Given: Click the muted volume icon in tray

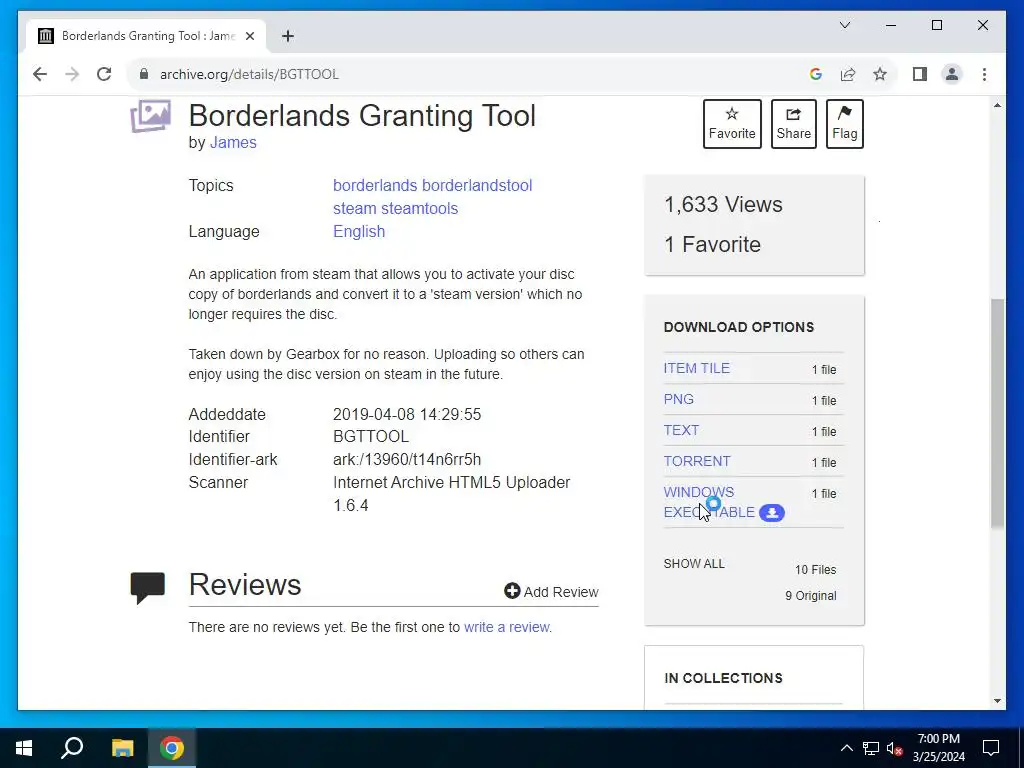Looking at the screenshot, I should (x=894, y=748).
